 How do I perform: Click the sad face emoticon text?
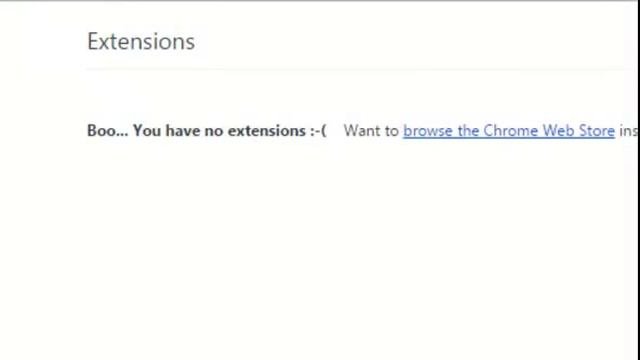318,131
